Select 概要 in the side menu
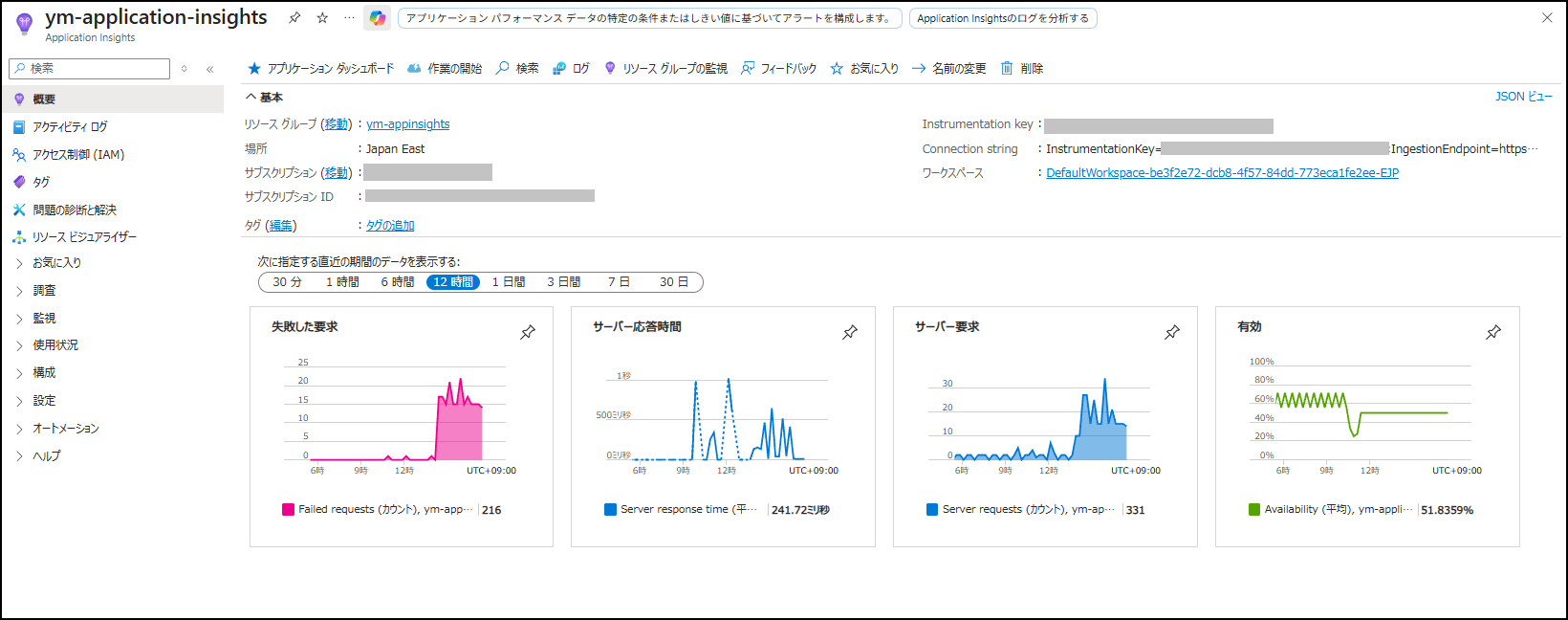 pyautogui.click(x=113, y=100)
